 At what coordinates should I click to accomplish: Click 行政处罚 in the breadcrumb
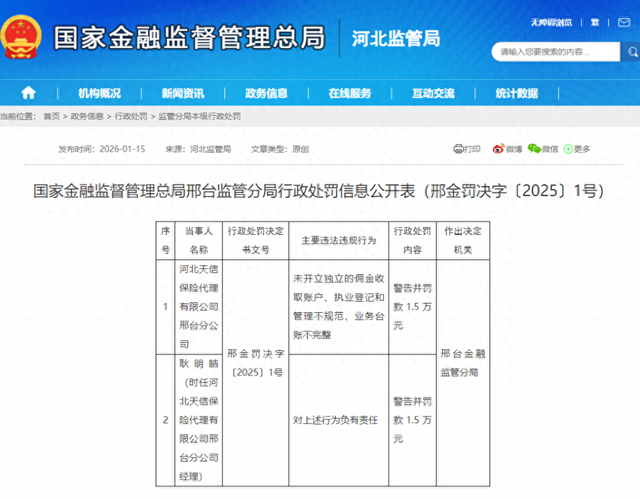(131, 116)
